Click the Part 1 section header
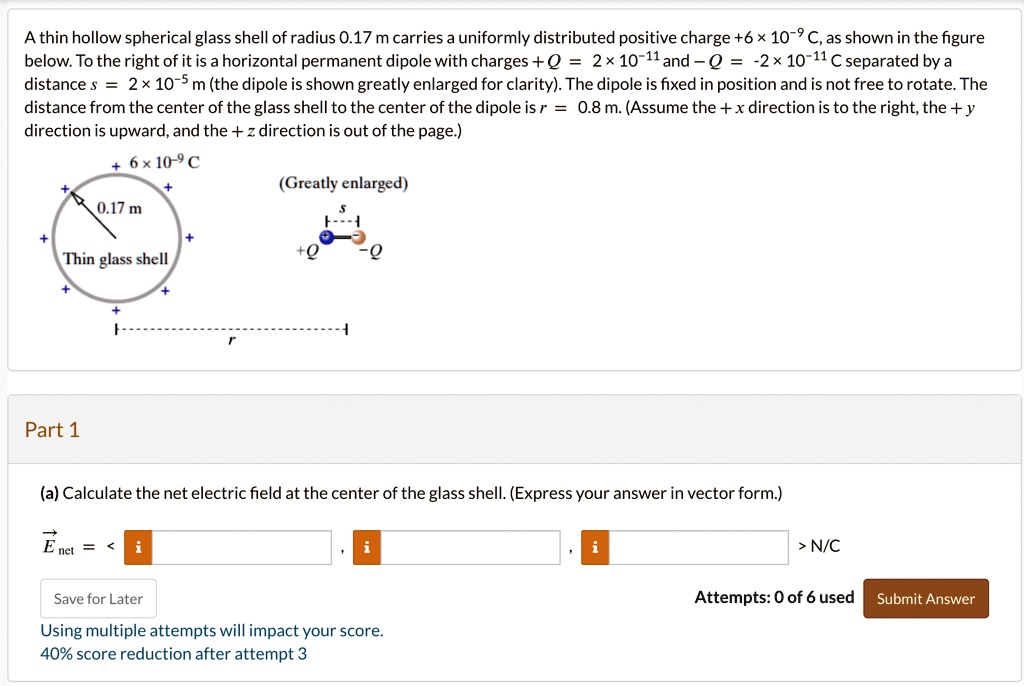1024x686 pixels. (x=52, y=430)
